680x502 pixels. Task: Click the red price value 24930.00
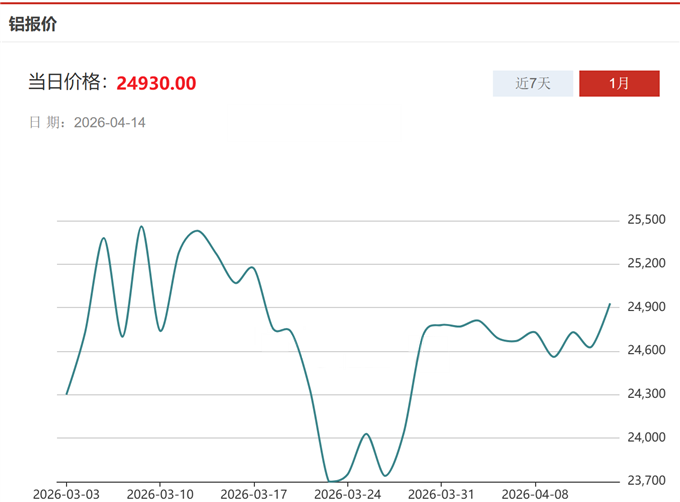[x=156, y=83]
